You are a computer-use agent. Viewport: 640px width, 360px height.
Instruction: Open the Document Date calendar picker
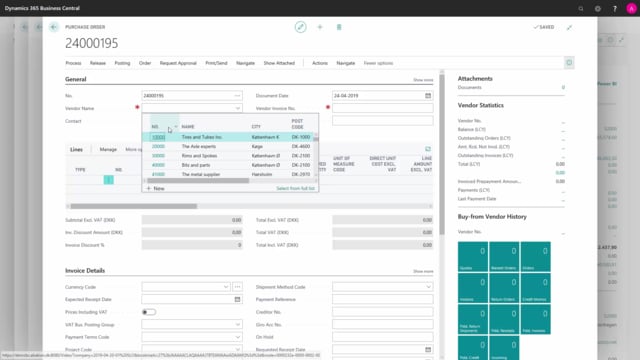click(x=428, y=96)
